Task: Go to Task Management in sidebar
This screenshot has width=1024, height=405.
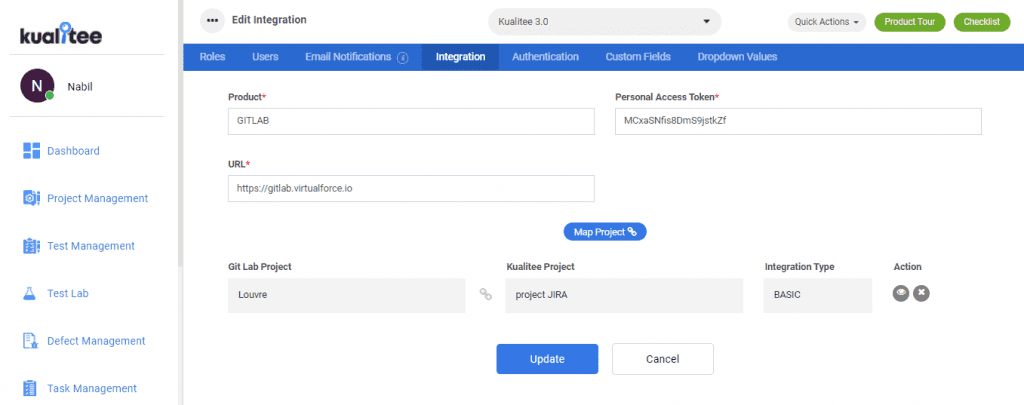Action: pos(92,389)
